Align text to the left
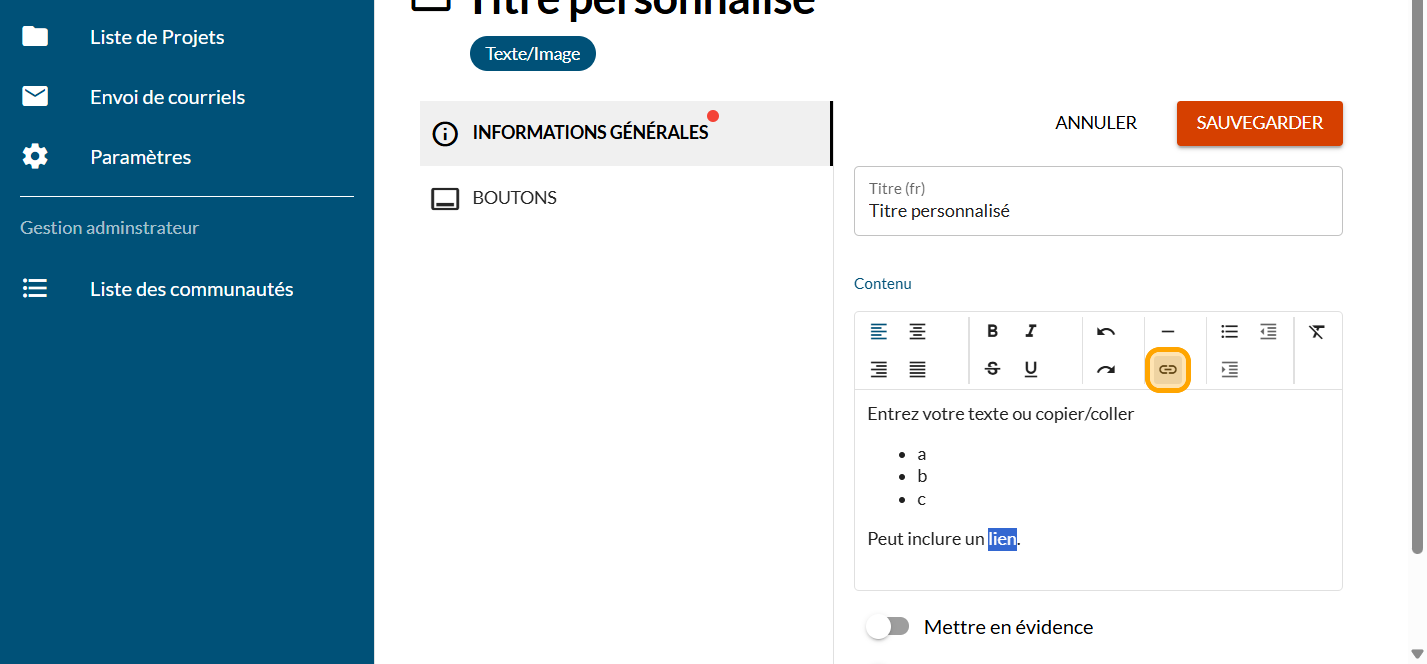 coord(878,332)
